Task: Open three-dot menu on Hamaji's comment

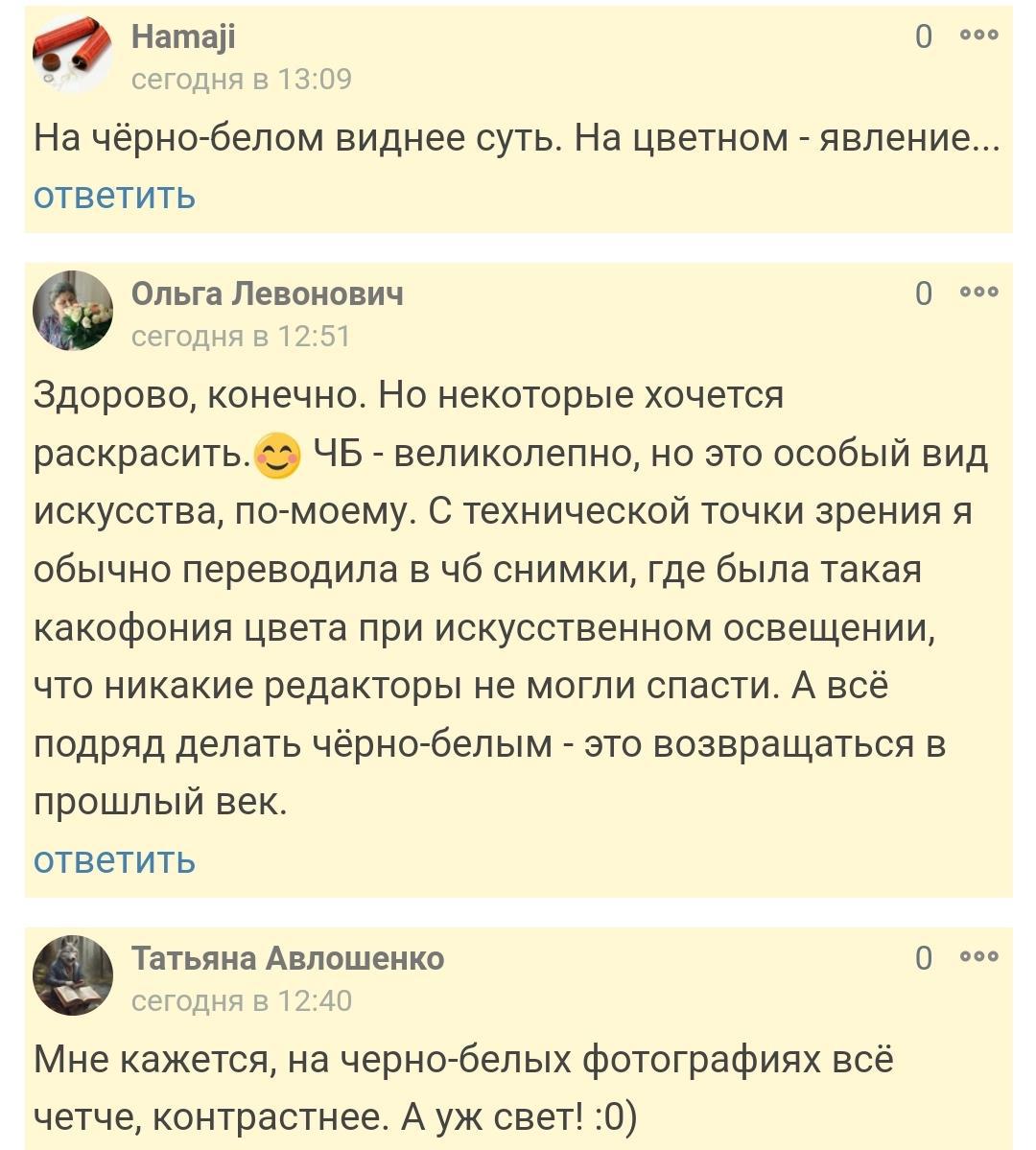Action: click(x=979, y=35)
